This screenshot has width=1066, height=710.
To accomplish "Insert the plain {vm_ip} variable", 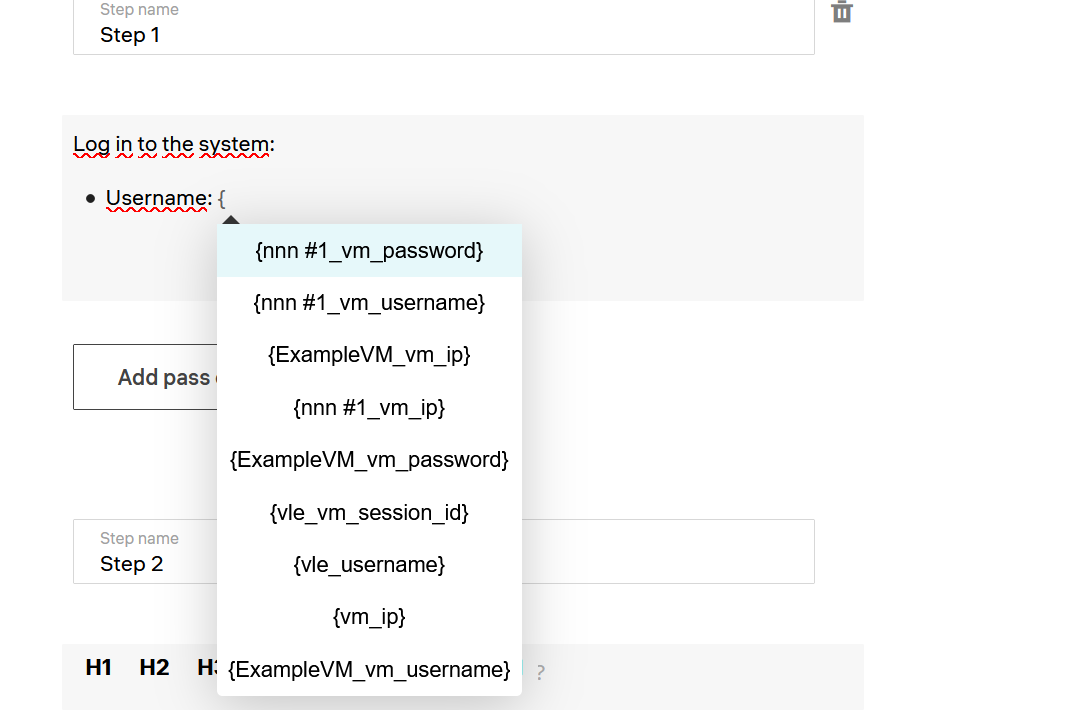I will (x=369, y=617).
